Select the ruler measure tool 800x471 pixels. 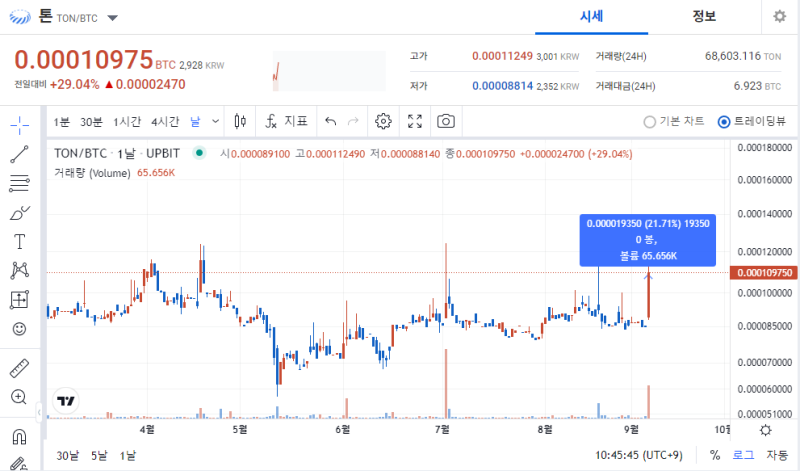[19, 368]
